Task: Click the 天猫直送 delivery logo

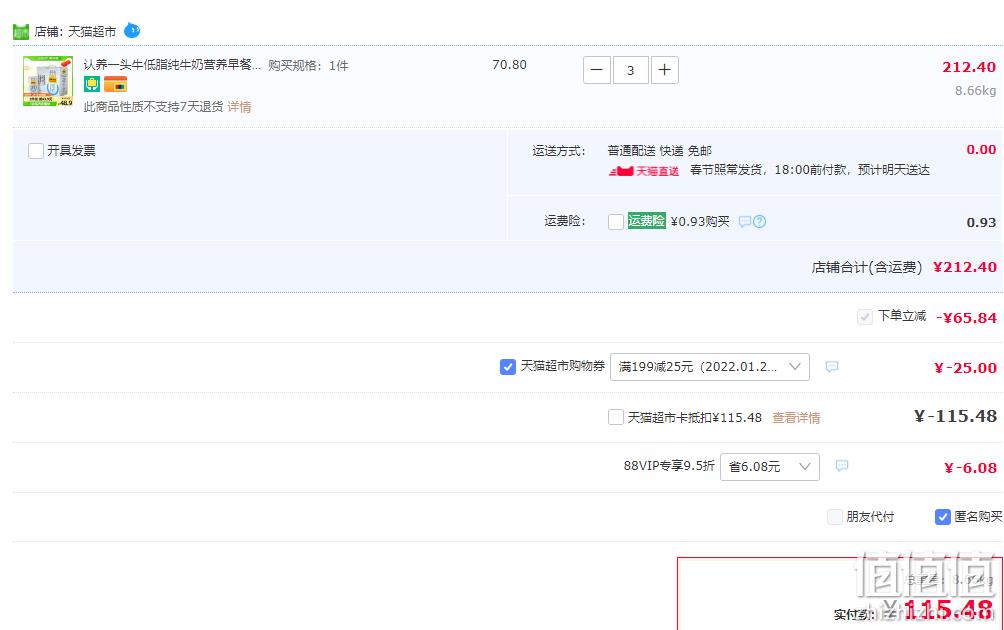Action: click(644, 171)
